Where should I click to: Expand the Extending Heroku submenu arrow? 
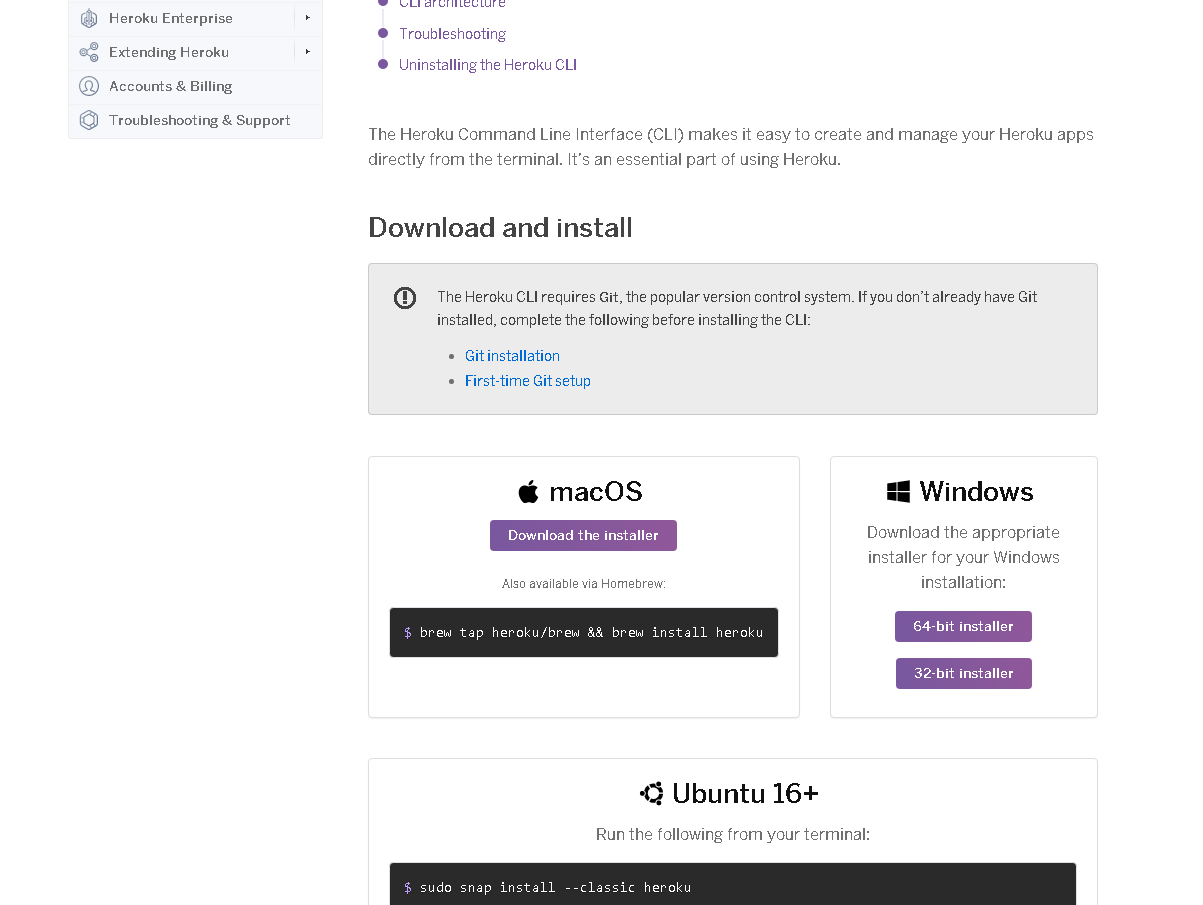click(308, 52)
